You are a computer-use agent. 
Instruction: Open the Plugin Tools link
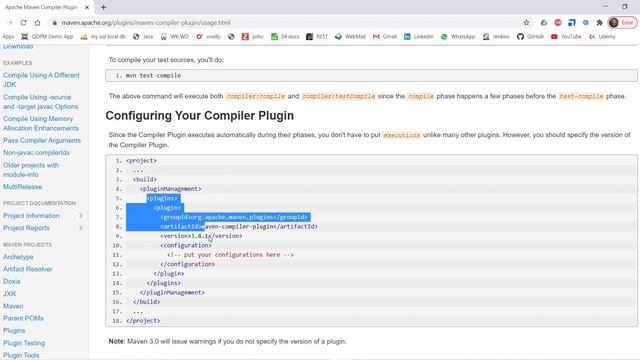point(21,355)
